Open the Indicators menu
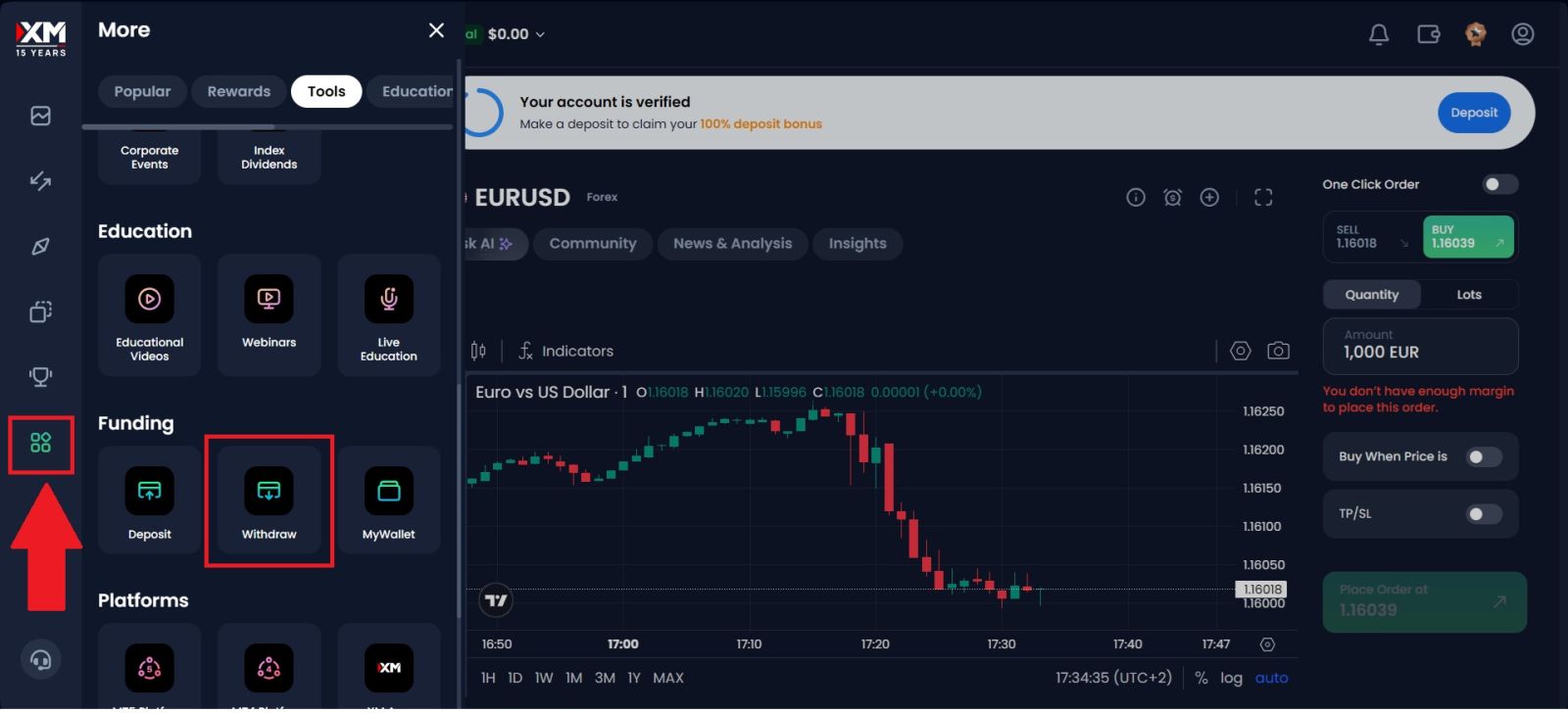 (x=566, y=351)
